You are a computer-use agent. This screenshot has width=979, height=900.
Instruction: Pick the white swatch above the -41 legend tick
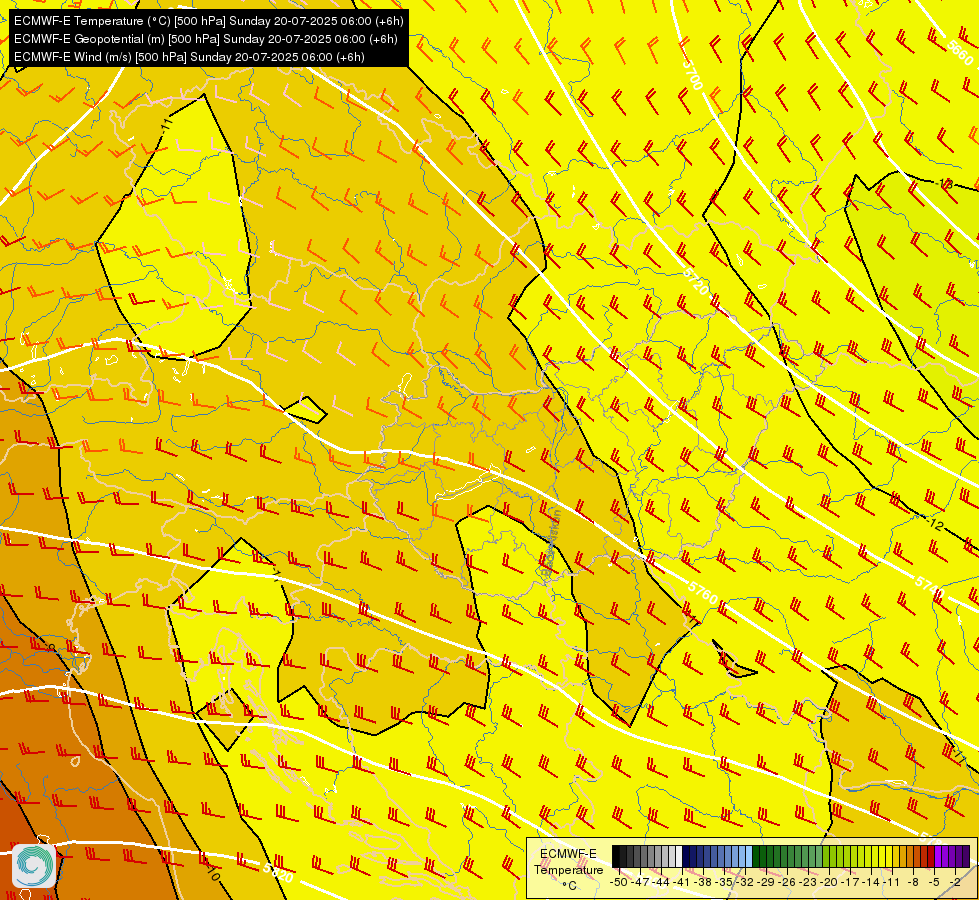[679, 856]
